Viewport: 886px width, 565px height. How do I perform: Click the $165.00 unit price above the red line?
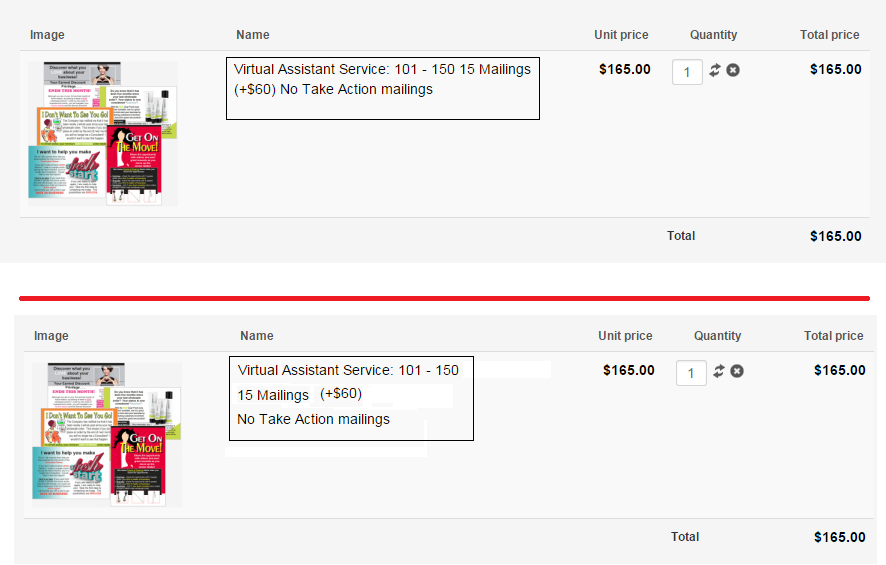[624, 70]
